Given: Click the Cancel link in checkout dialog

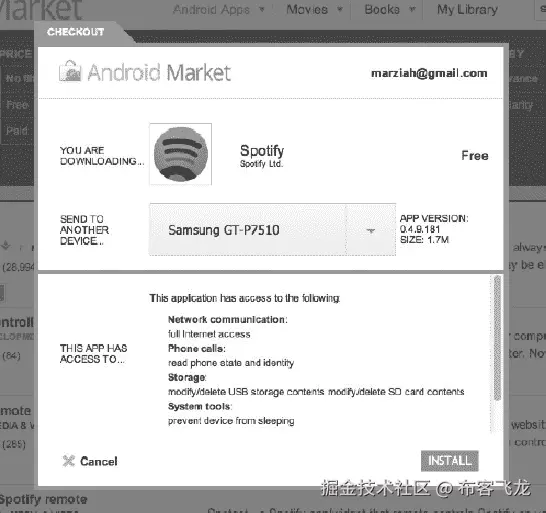Looking at the screenshot, I should tap(99, 461).
